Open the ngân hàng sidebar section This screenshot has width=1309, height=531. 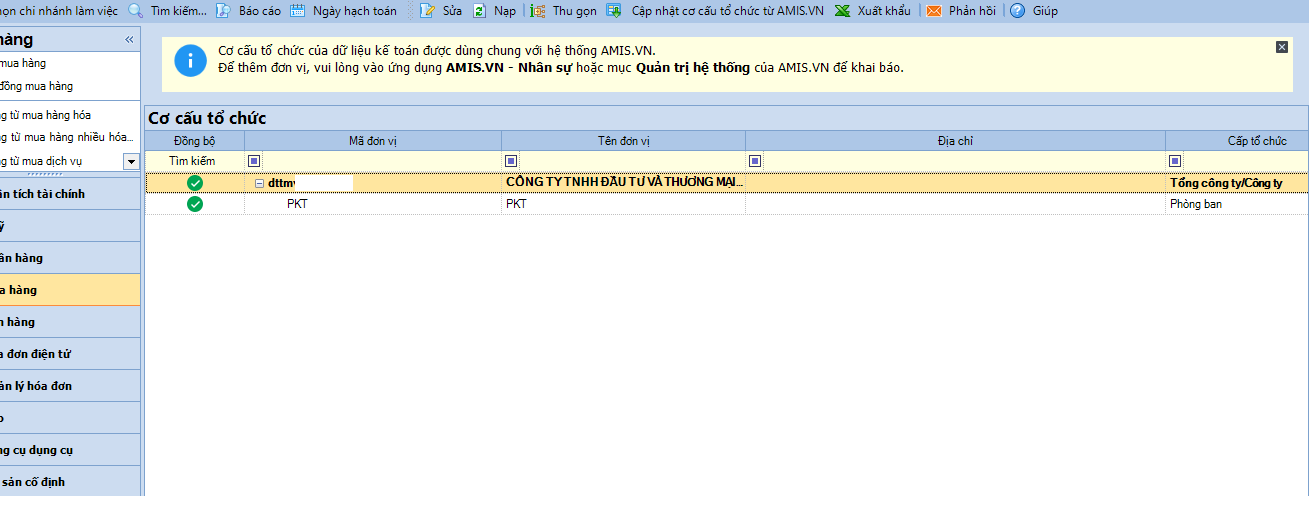(x=70, y=258)
